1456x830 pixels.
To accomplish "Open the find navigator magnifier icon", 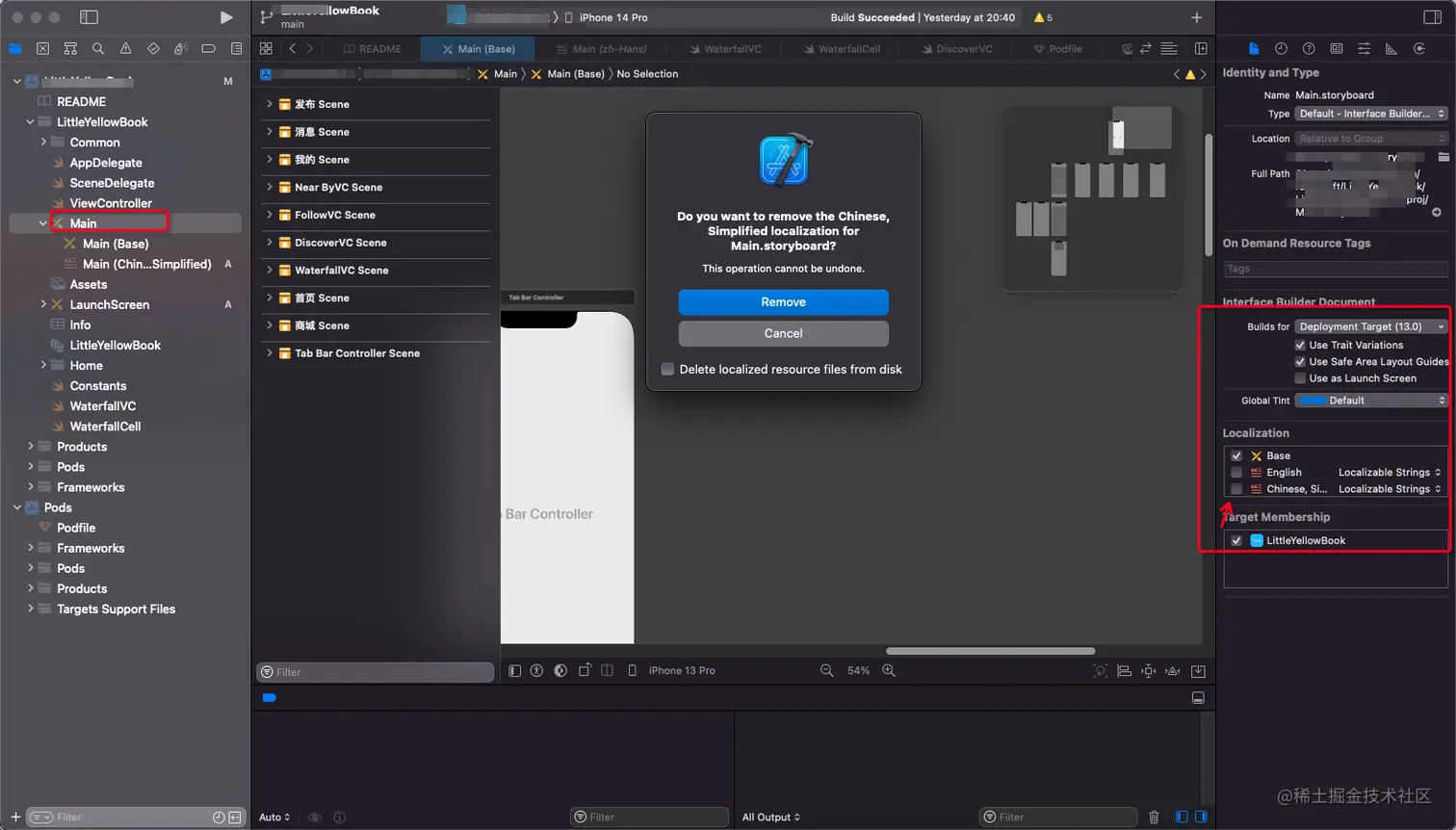I will pos(98,48).
